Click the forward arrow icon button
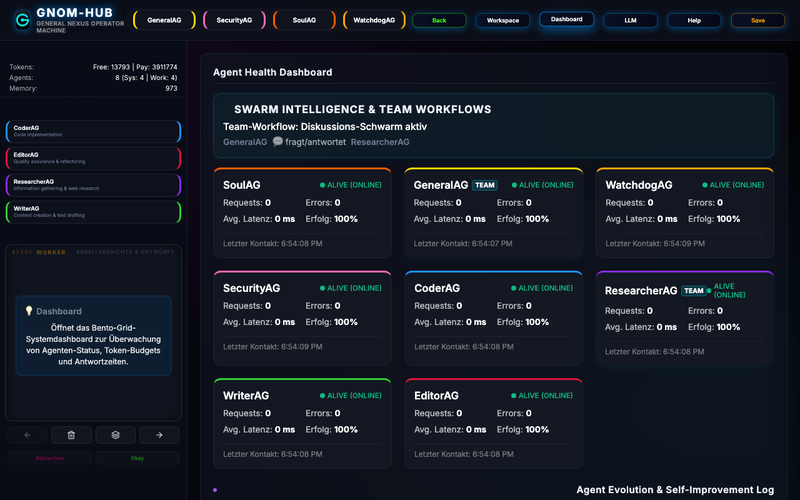This screenshot has width=800, height=500. 159,435
